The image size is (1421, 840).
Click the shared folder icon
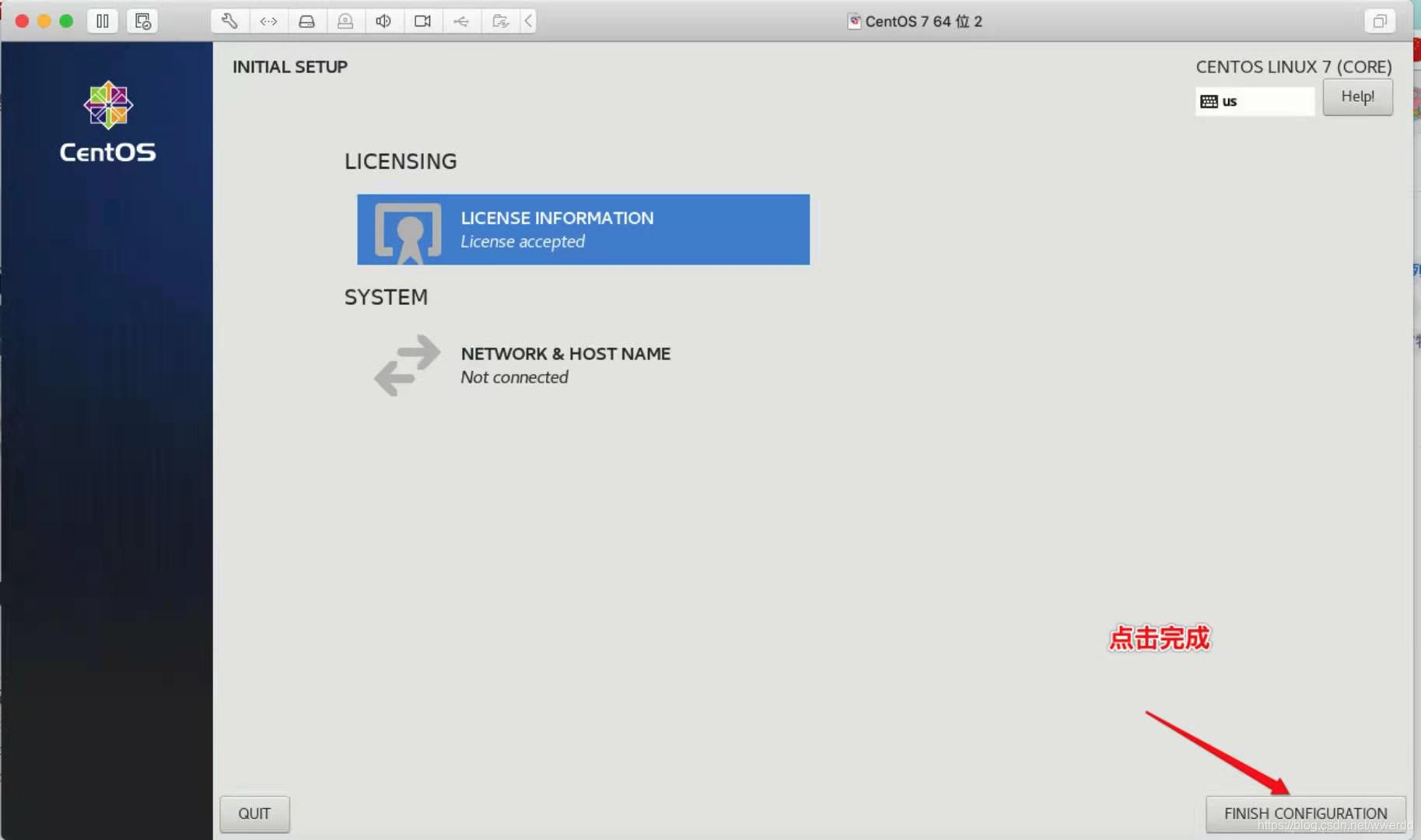[500, 21]
